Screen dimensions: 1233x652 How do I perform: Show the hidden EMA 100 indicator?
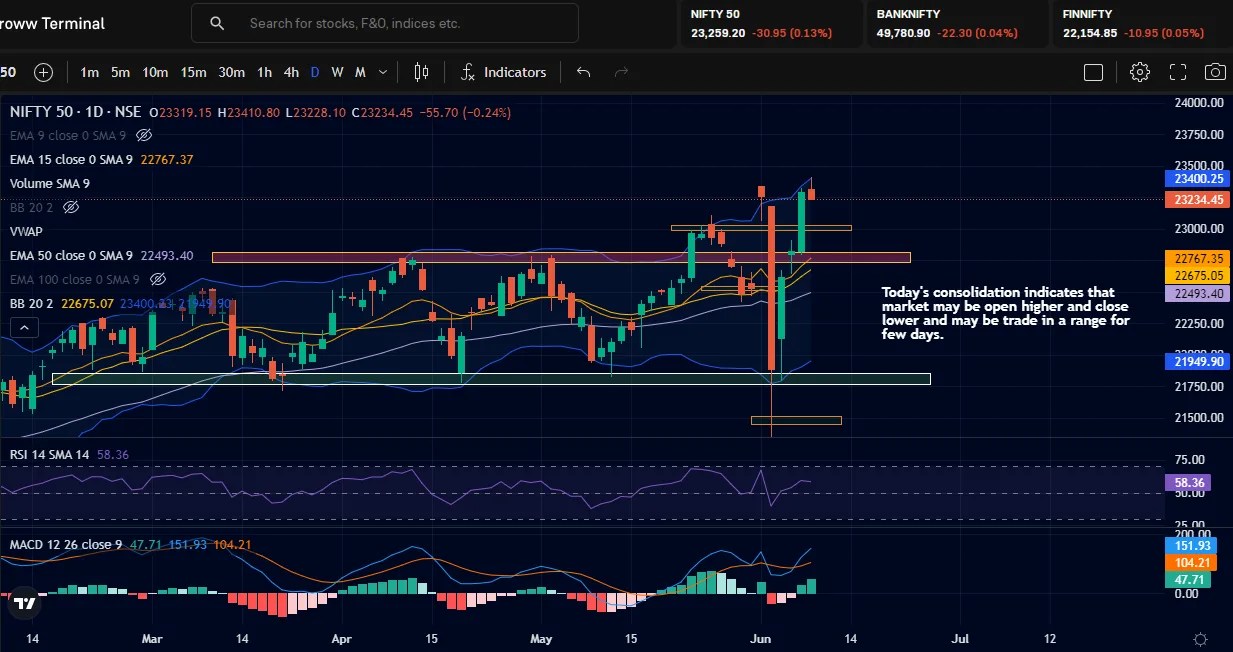[x=157, y=279]
